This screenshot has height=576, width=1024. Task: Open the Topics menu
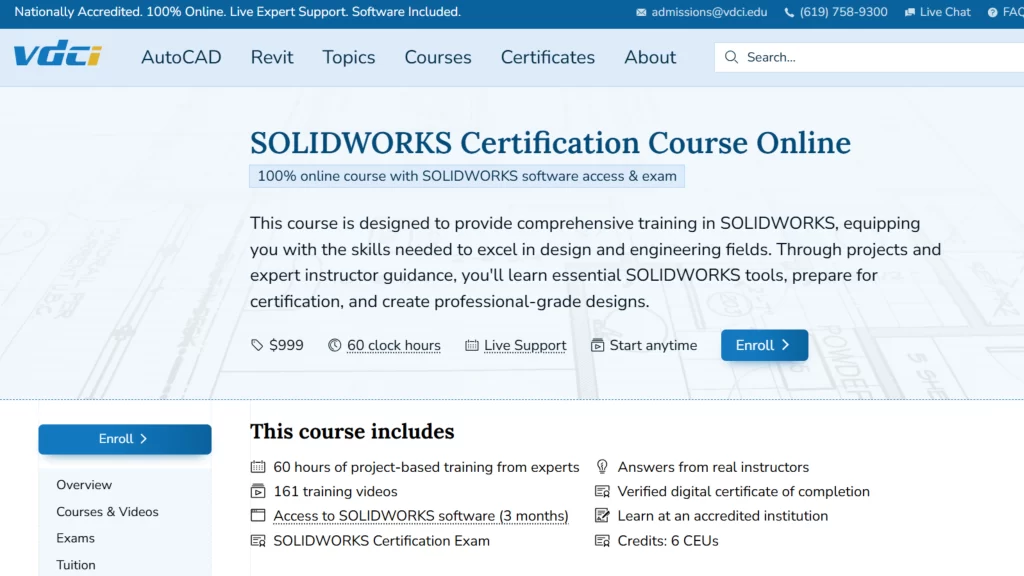349,57
